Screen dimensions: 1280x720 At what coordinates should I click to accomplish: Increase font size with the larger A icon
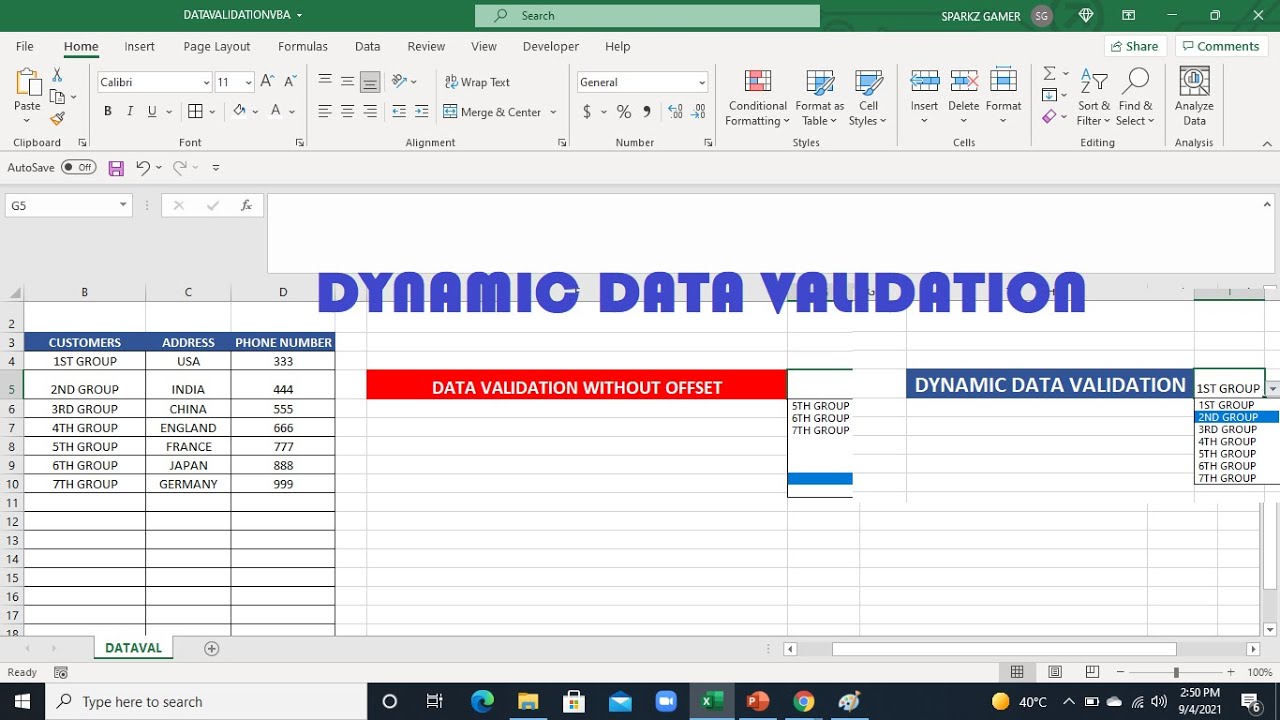(x=267, y=82)
